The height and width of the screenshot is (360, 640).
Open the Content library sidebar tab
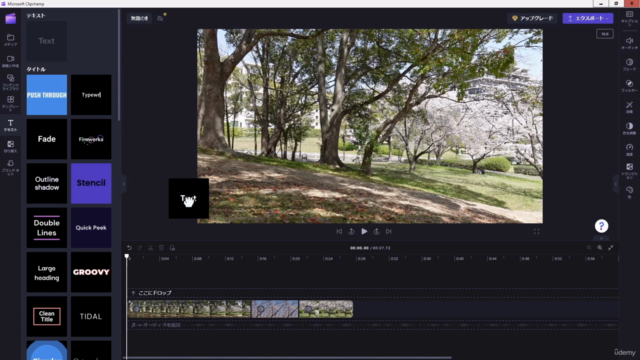11,82
